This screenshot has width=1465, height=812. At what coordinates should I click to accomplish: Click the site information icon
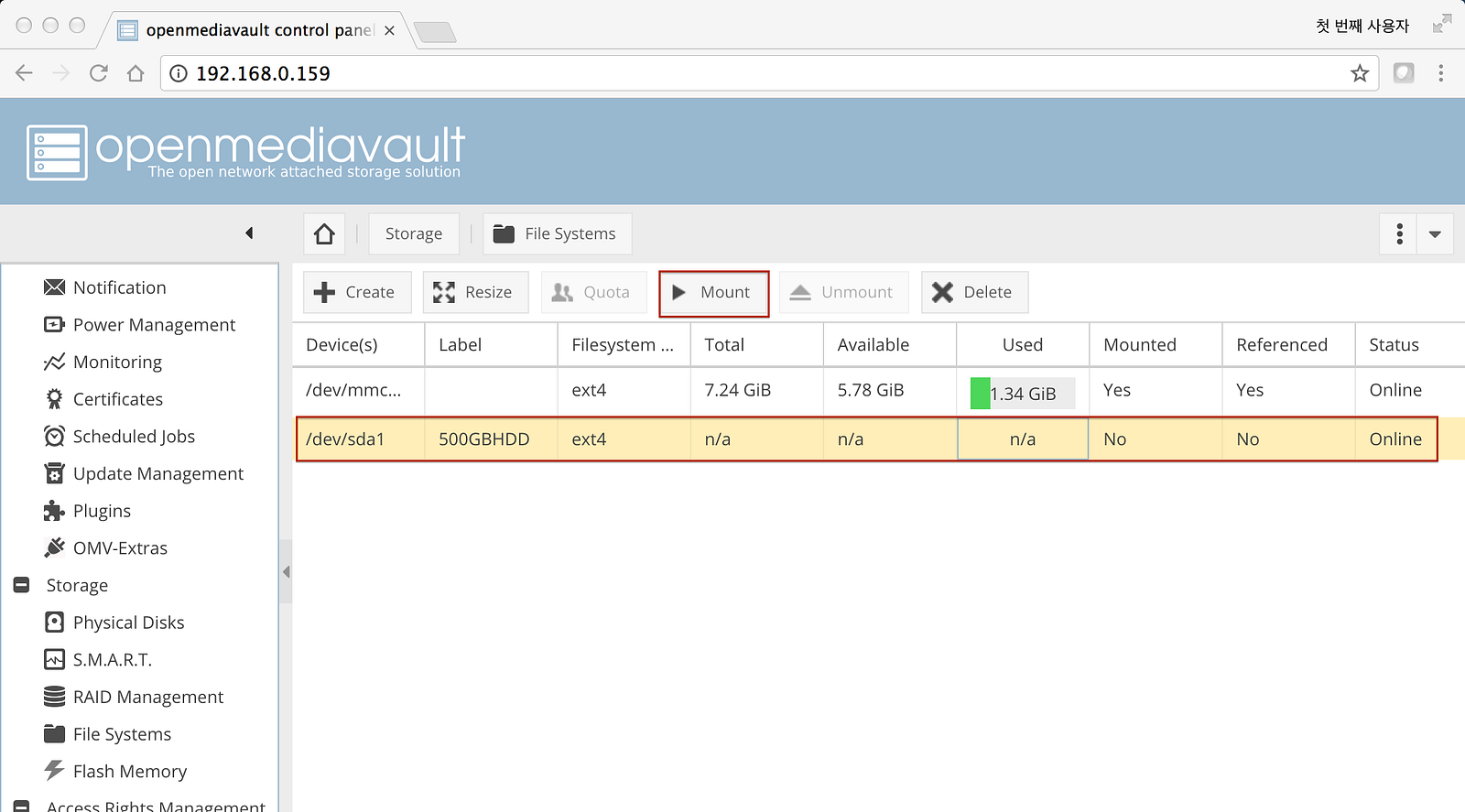(179, 73)
